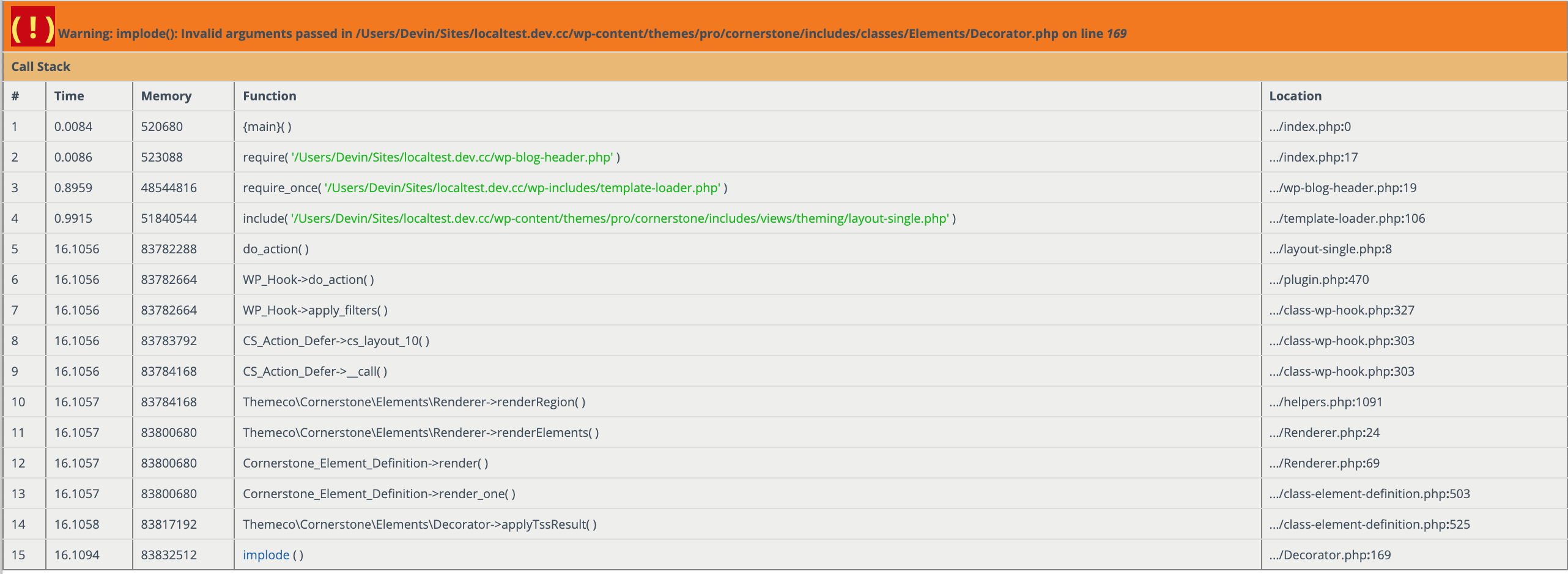Click the Memory column header
Screen dimensions: 1568x574
click(x=166, y=96)
